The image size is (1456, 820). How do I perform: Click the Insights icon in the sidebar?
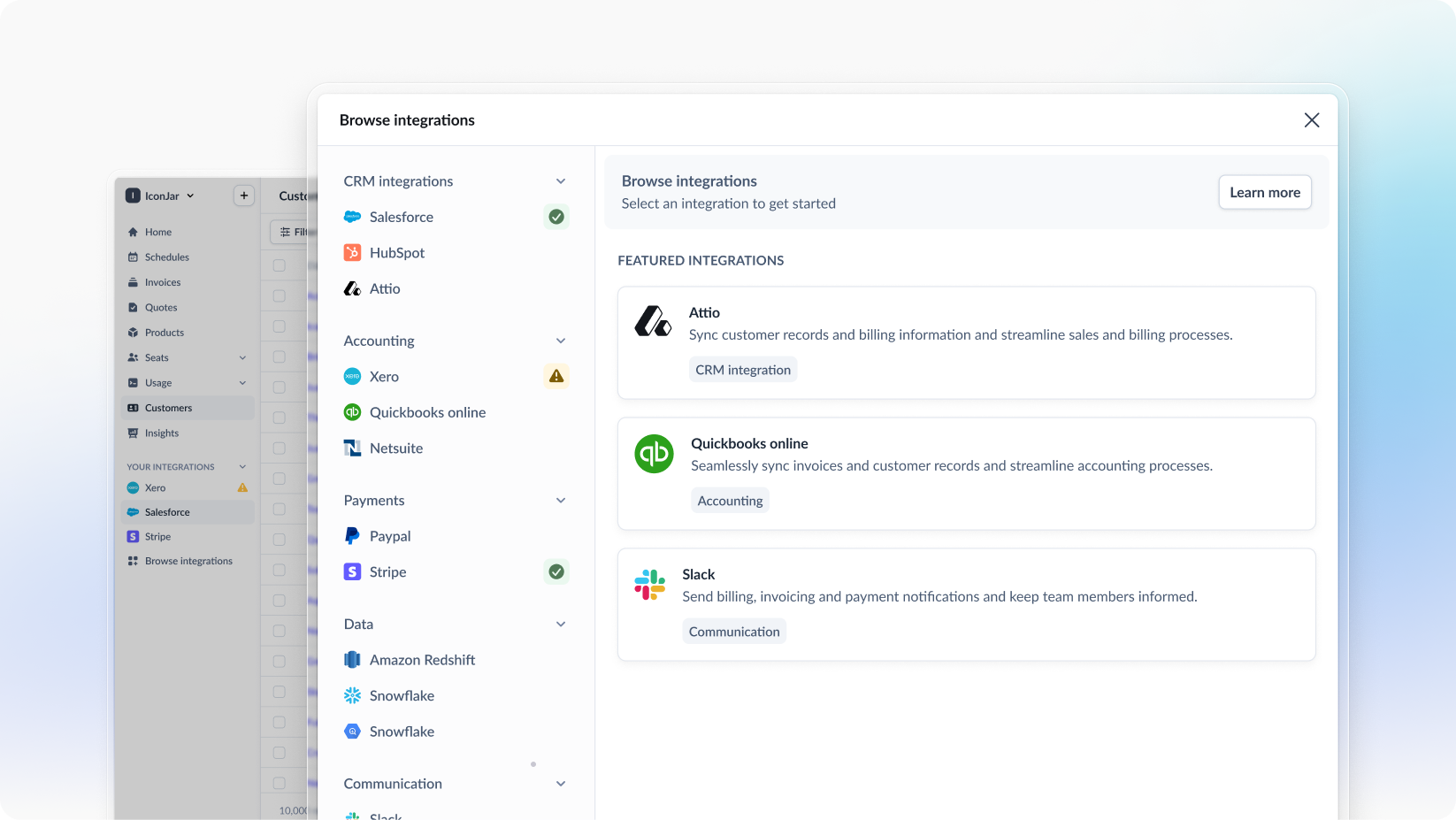coord(133,433)
